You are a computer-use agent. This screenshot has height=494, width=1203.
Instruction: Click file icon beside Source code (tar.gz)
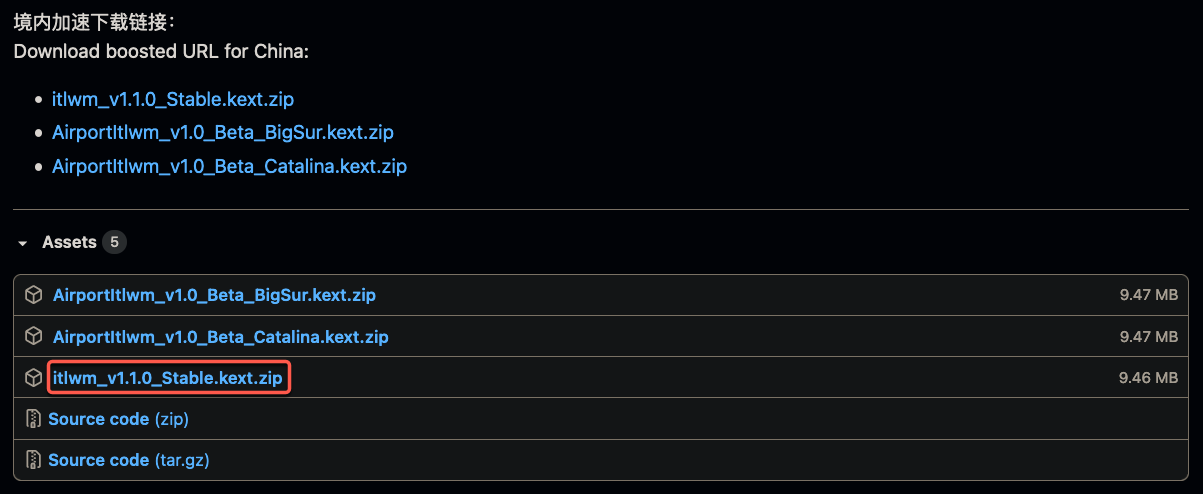pyautogui.click(x=33, y=460)
